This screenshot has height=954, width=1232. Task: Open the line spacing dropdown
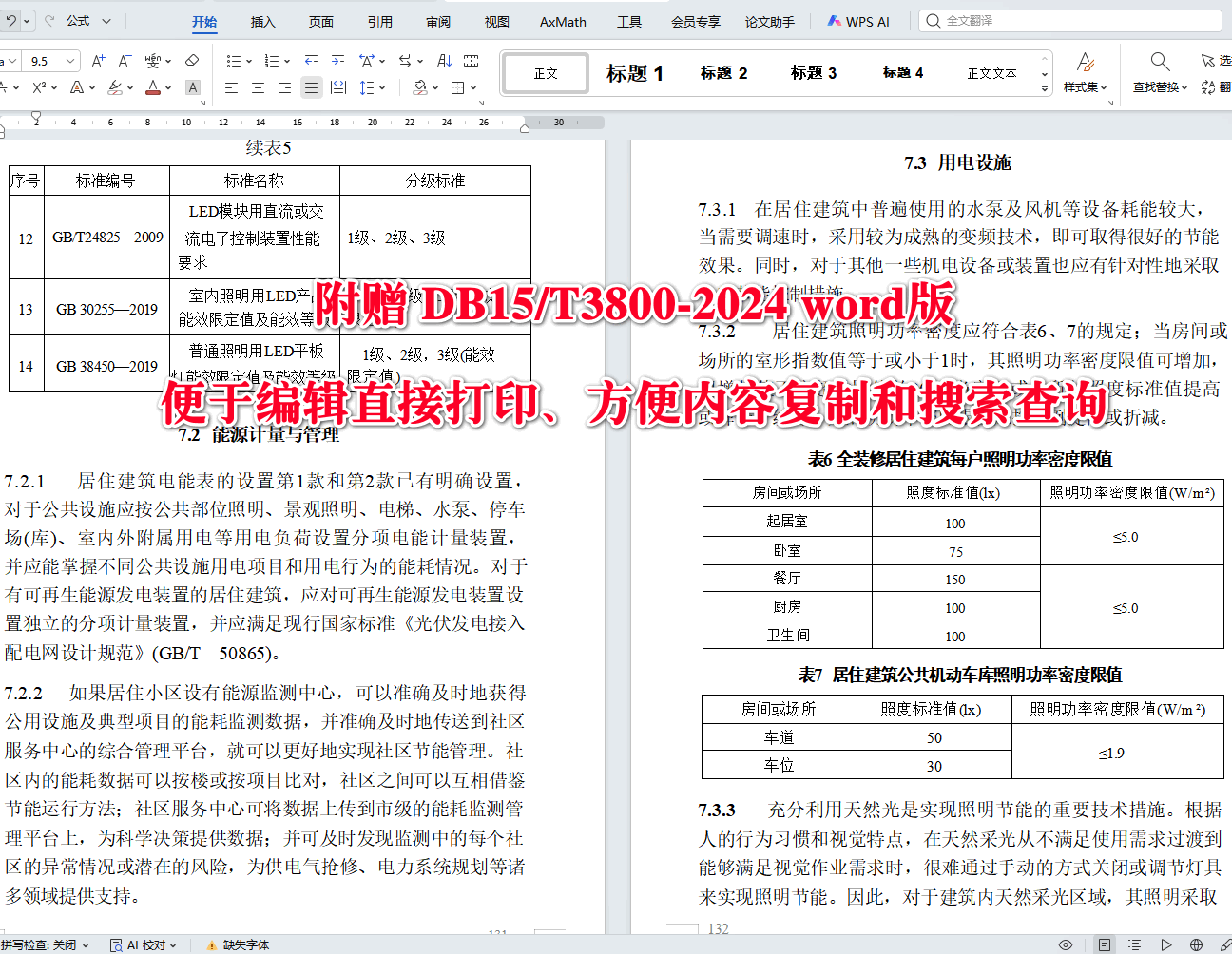coord(369,87)
